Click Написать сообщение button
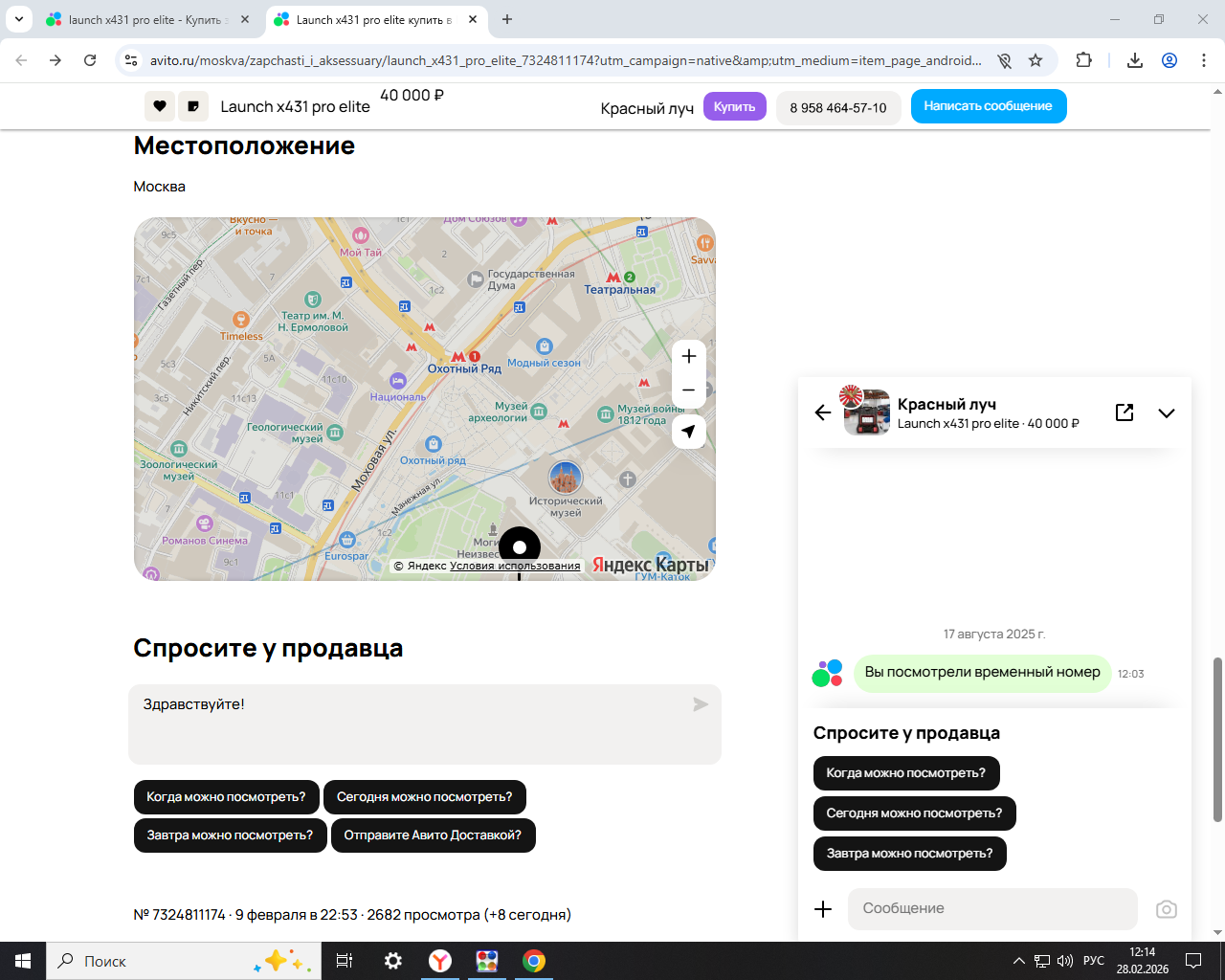 tap(989, 106)
